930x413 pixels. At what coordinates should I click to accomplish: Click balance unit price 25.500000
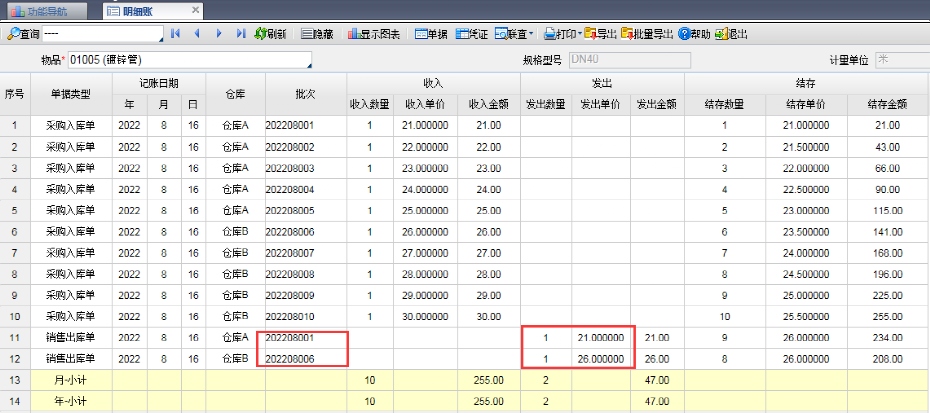[x=805, y=317]
